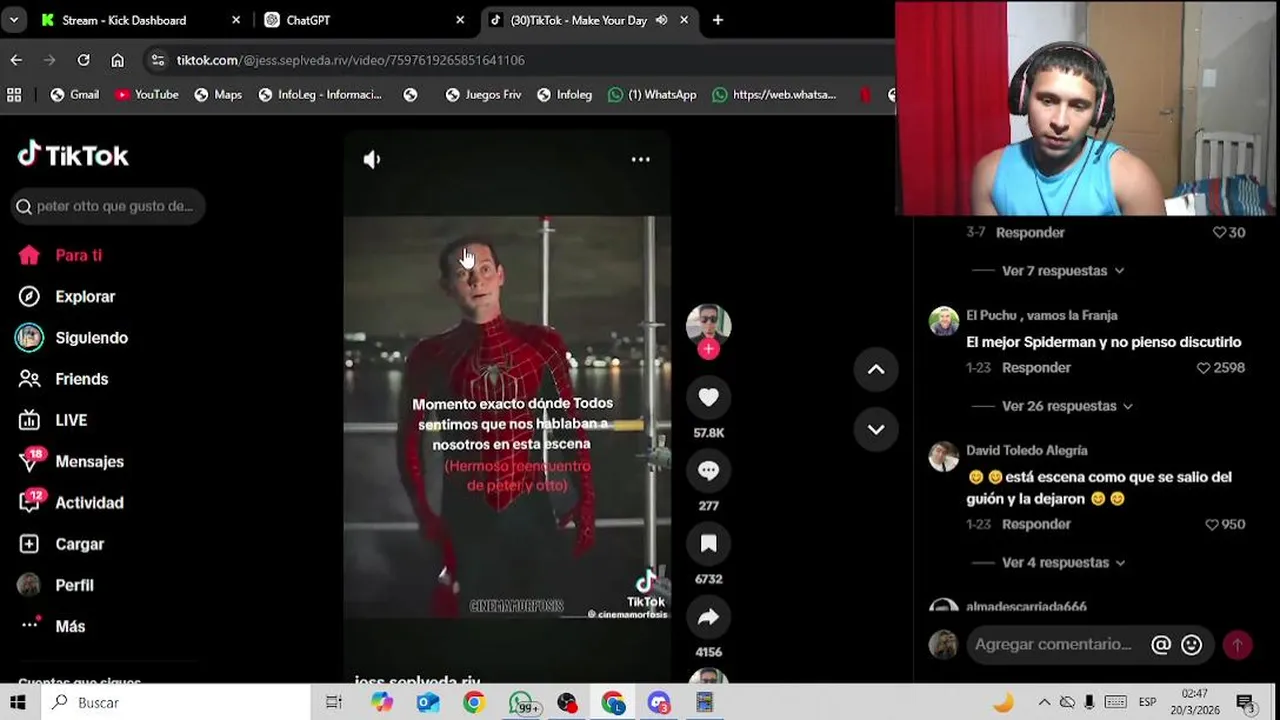Open Windows notification center

point(1245,702)
